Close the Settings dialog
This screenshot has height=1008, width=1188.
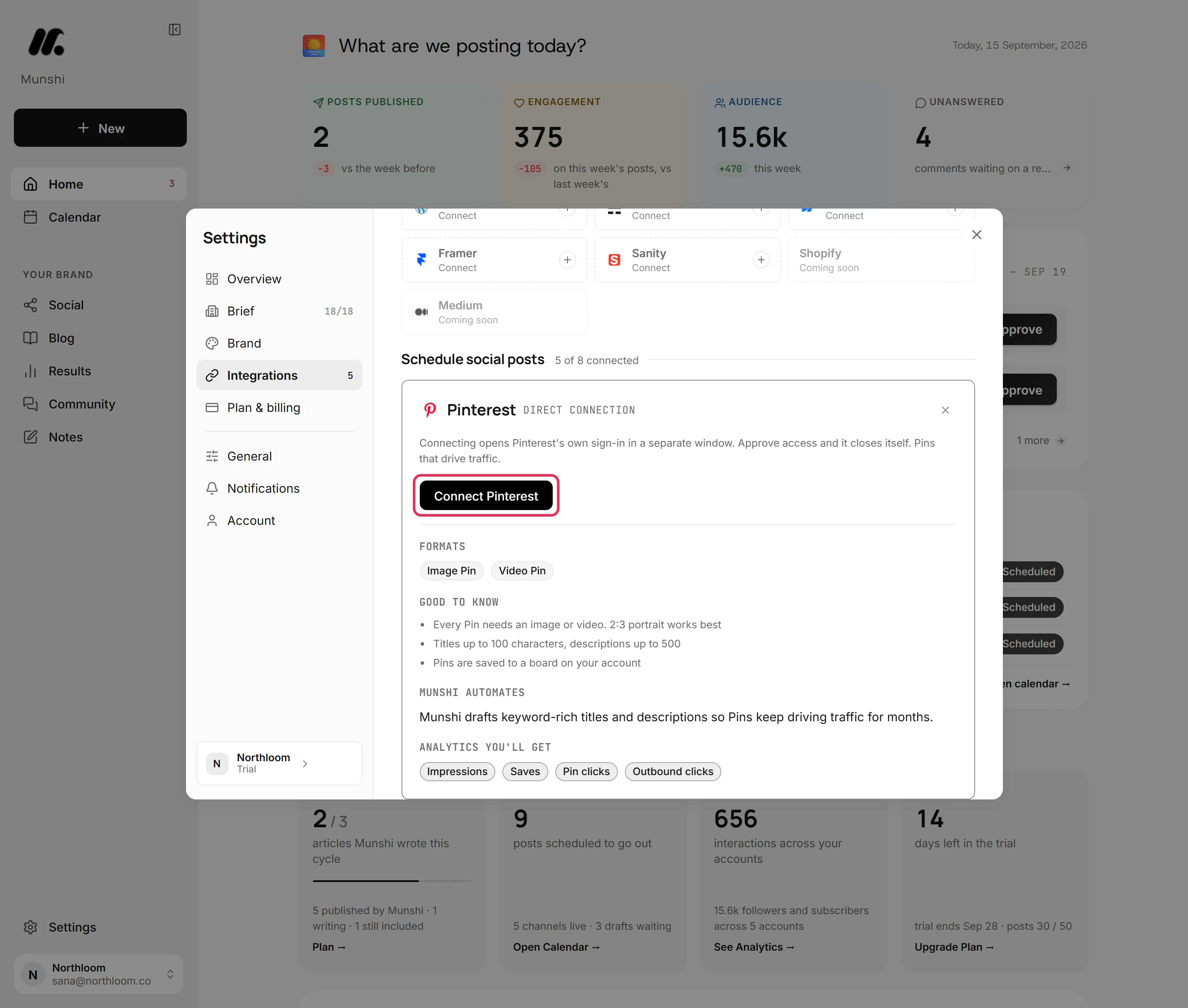pyautogui.click(x=976, y=235)
